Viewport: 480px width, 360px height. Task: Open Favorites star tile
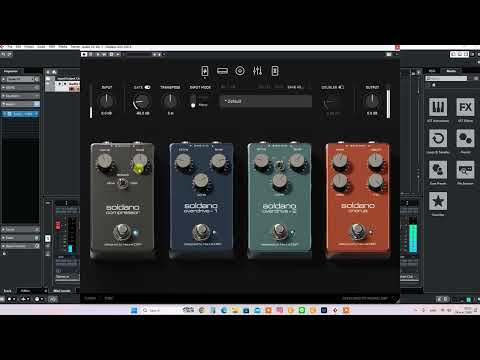pyautogui.click(x=438, y=201)
